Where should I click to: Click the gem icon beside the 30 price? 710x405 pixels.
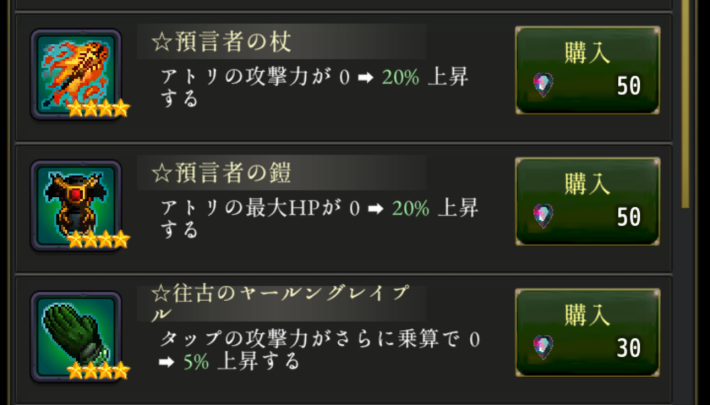[543, 347]
